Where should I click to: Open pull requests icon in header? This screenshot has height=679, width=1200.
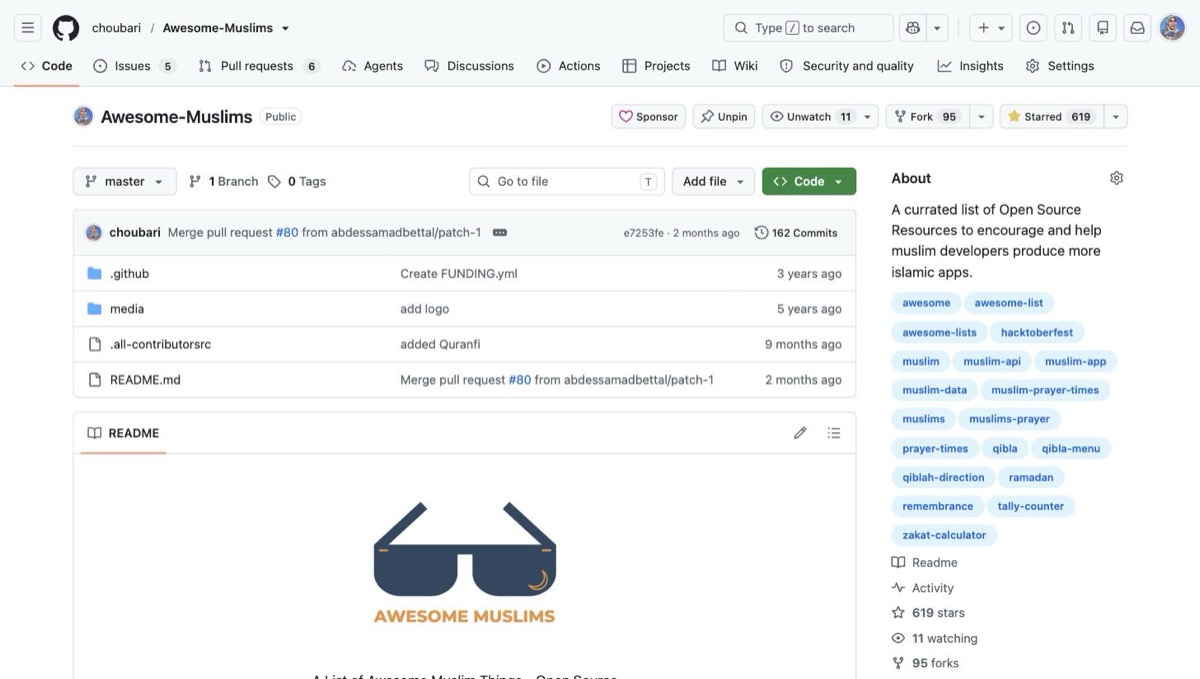coord(1068,28)
